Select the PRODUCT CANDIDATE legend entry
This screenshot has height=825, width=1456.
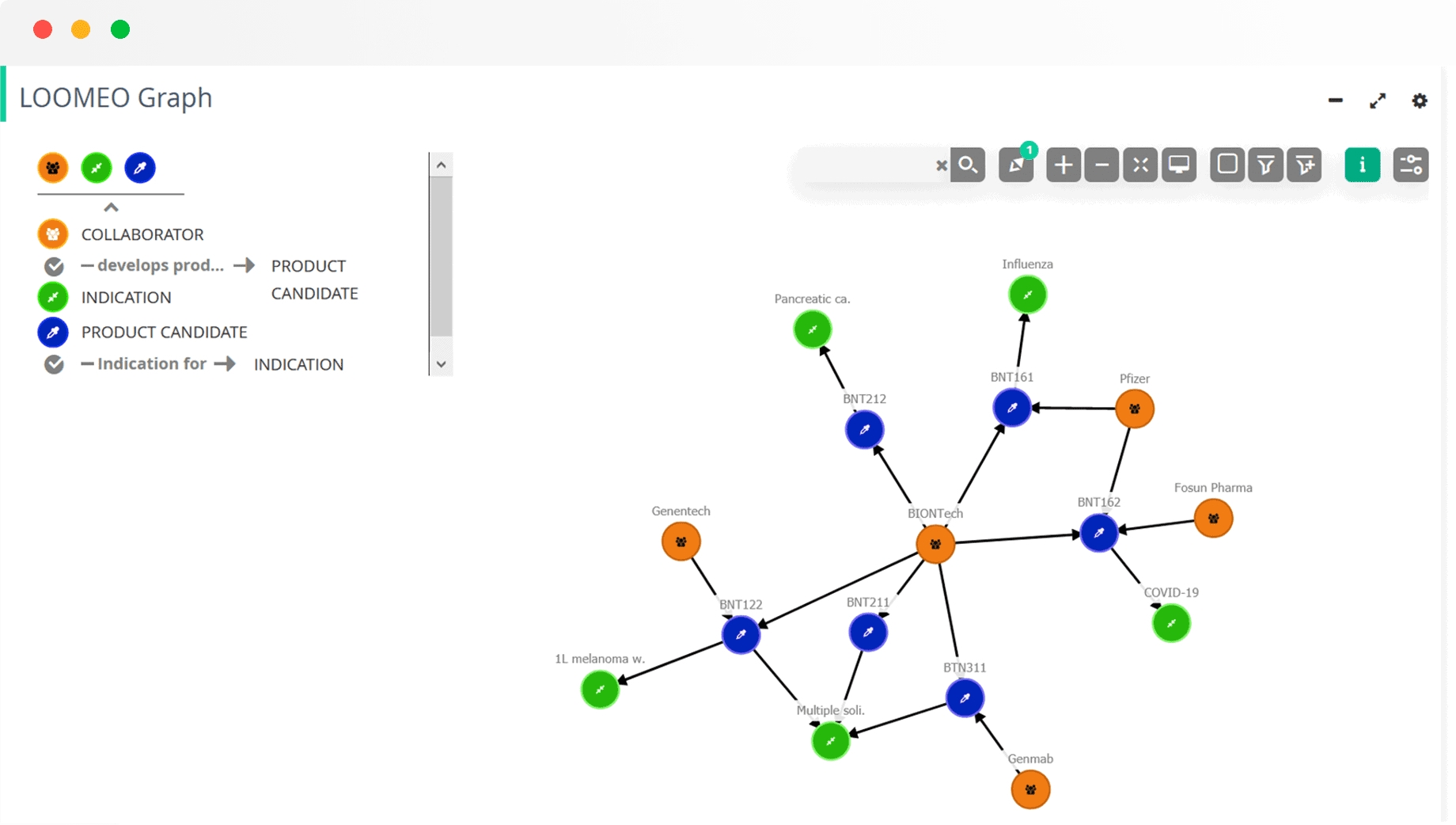click(x=164, y=333)
